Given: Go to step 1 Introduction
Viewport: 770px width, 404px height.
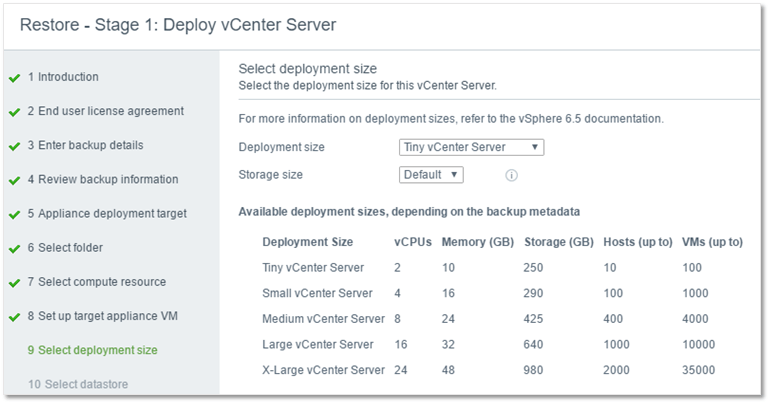Looking at the screenshot, I should pos(63,77).
